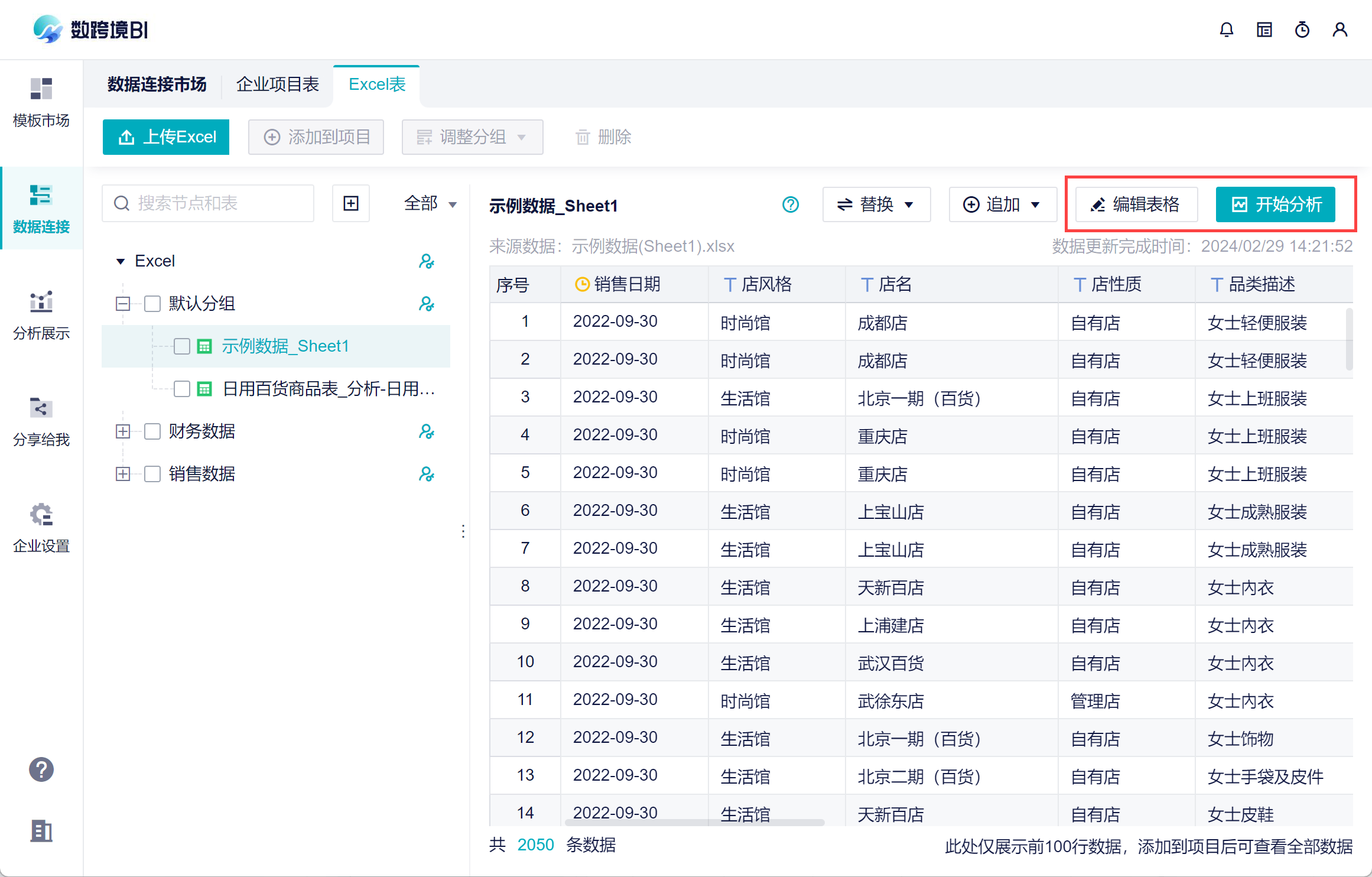Click the add-node plus icon beside search
This screenshot has width=1372, height=877.
[x=351, y=203]
